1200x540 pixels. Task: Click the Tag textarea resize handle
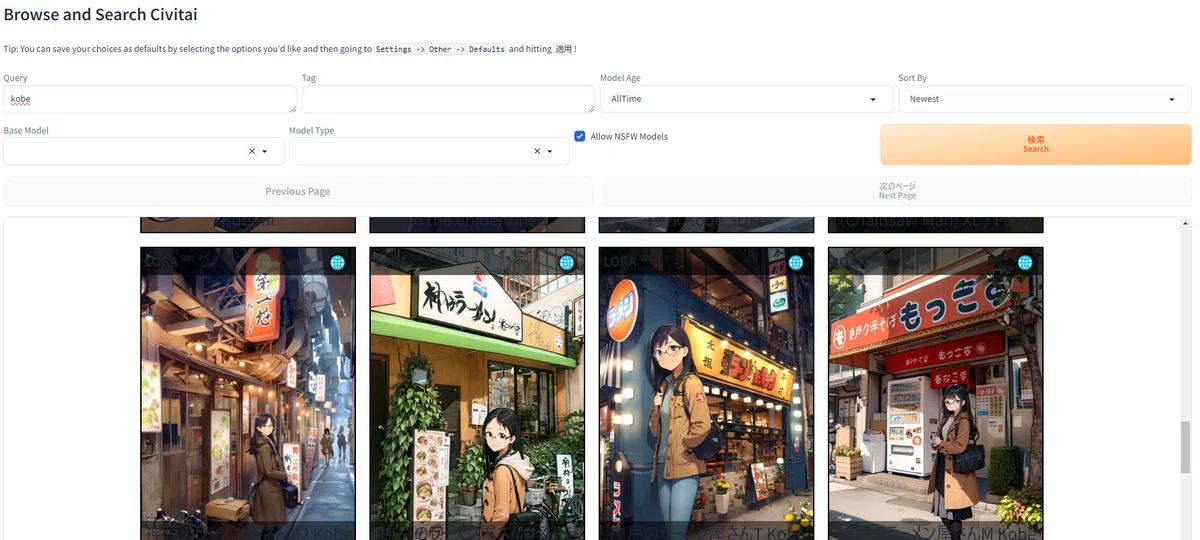590,108
